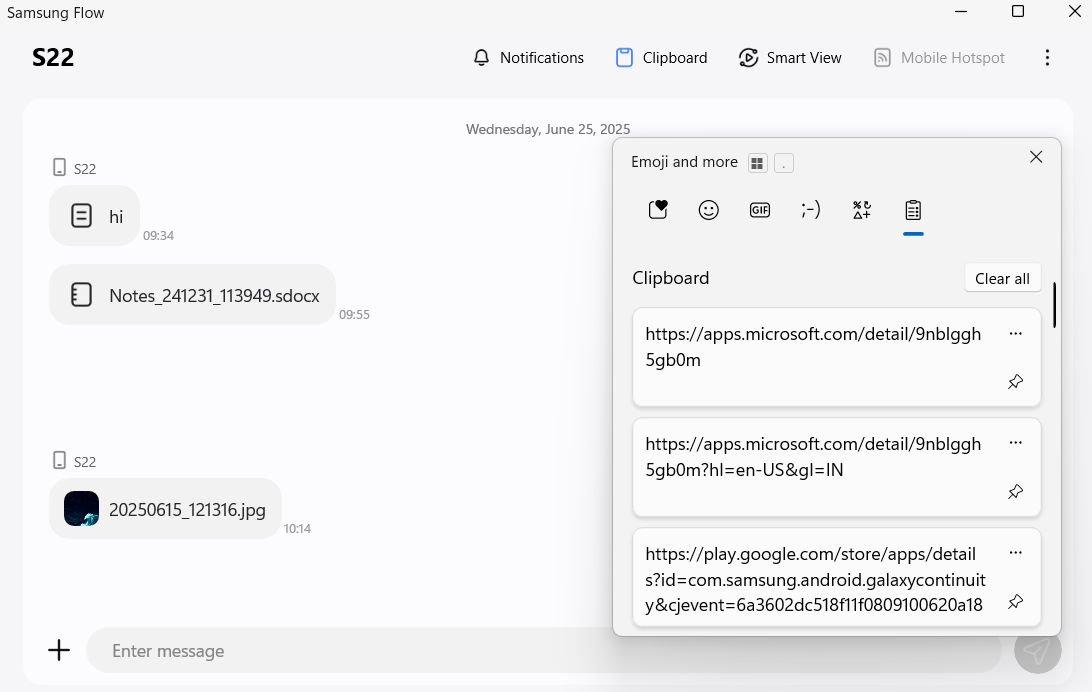The height and width of the screenshot is (692, 1092).
Task: Pin the en-US Microsoft Store link
Action: [1015, 491]
